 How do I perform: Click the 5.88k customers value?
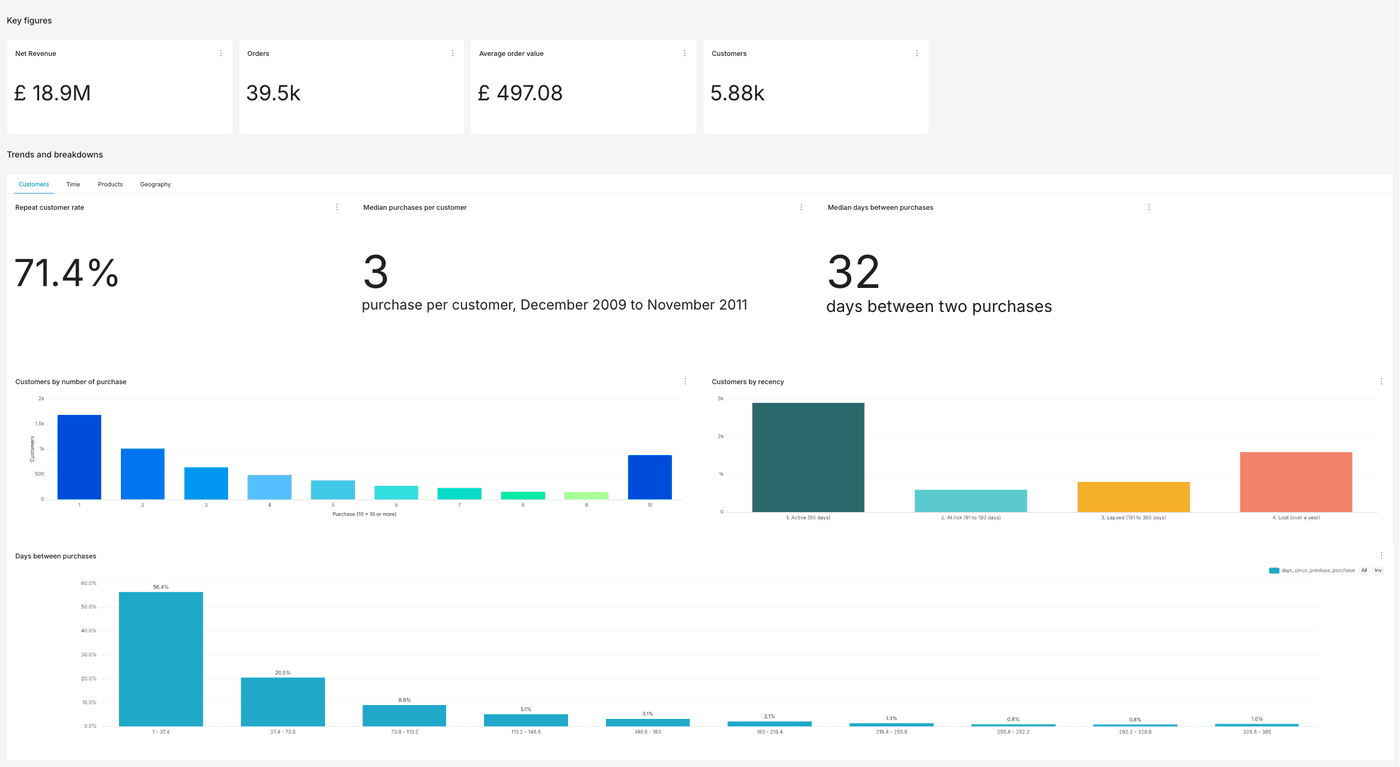click(738, 93)
